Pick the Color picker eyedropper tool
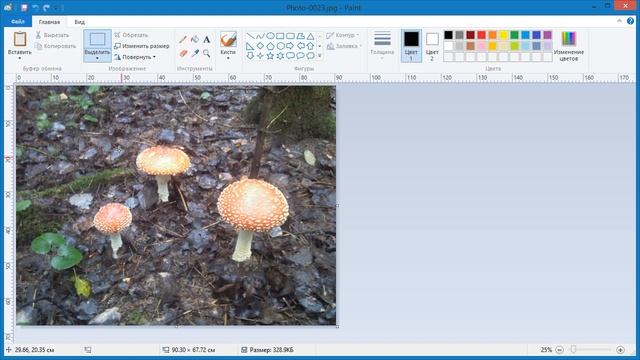 195,53
